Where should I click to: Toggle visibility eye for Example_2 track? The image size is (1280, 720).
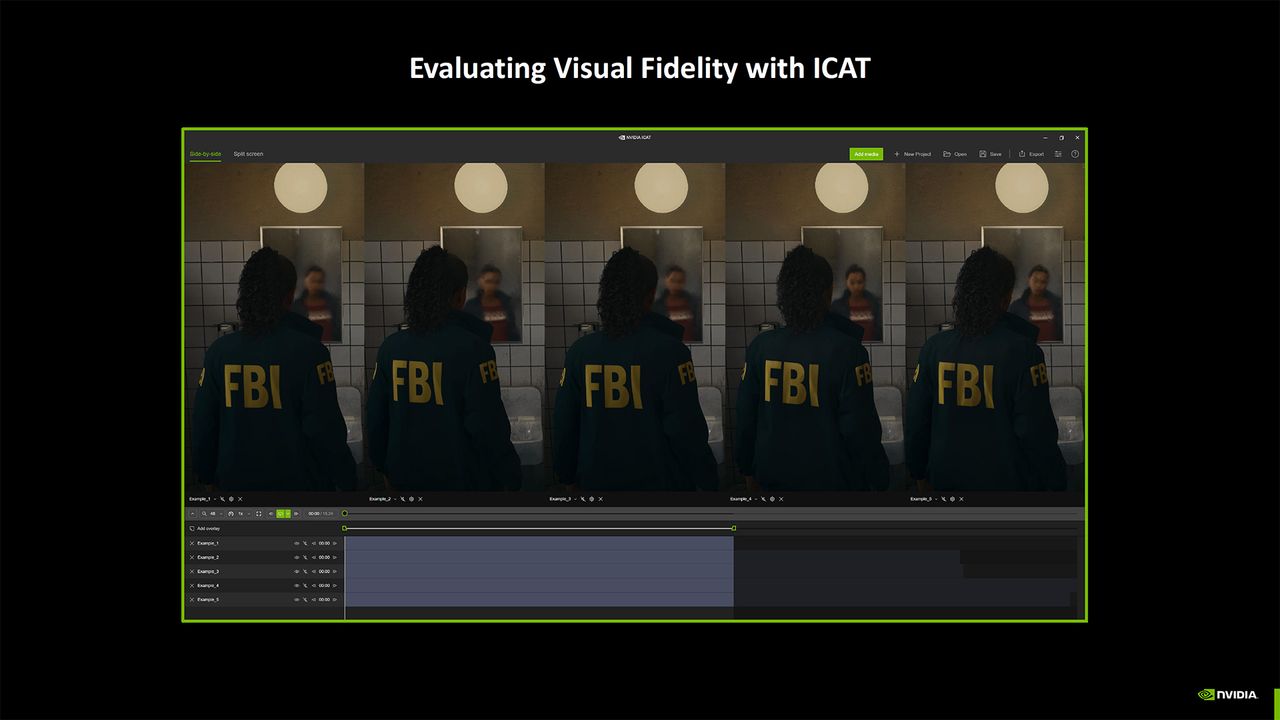296,557
